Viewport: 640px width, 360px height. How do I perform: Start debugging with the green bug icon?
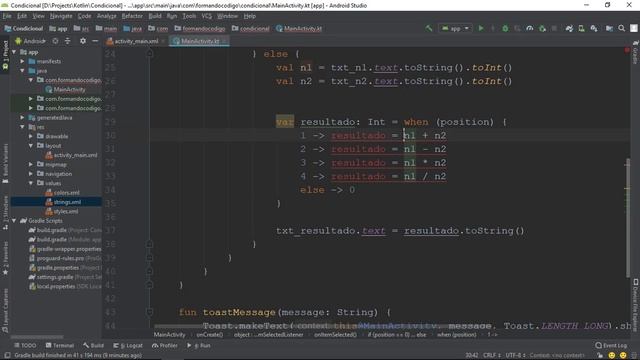pos(505,28)
